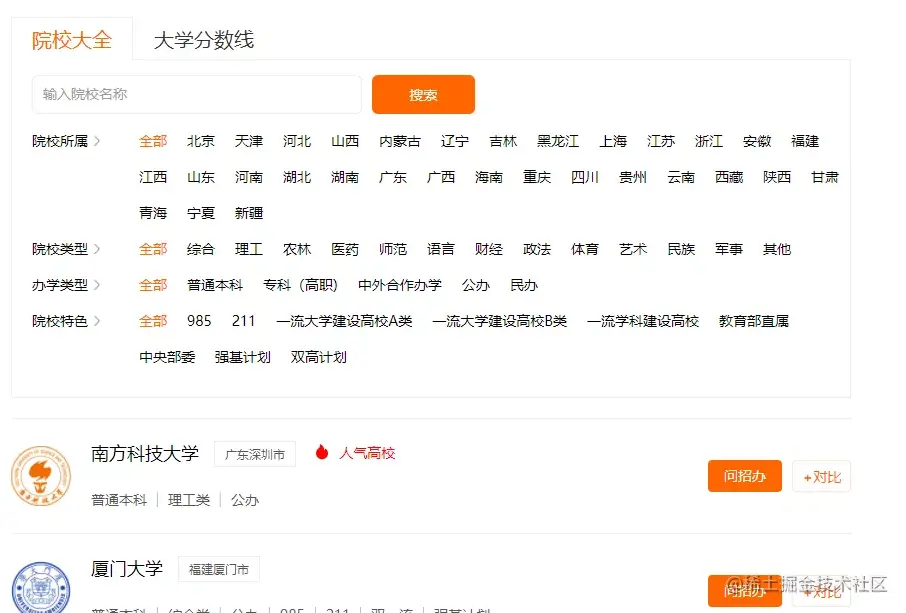Open the 南方科技大学 school title
The width and height of the screenshot is (906, 613).
(x=144, y=454)
